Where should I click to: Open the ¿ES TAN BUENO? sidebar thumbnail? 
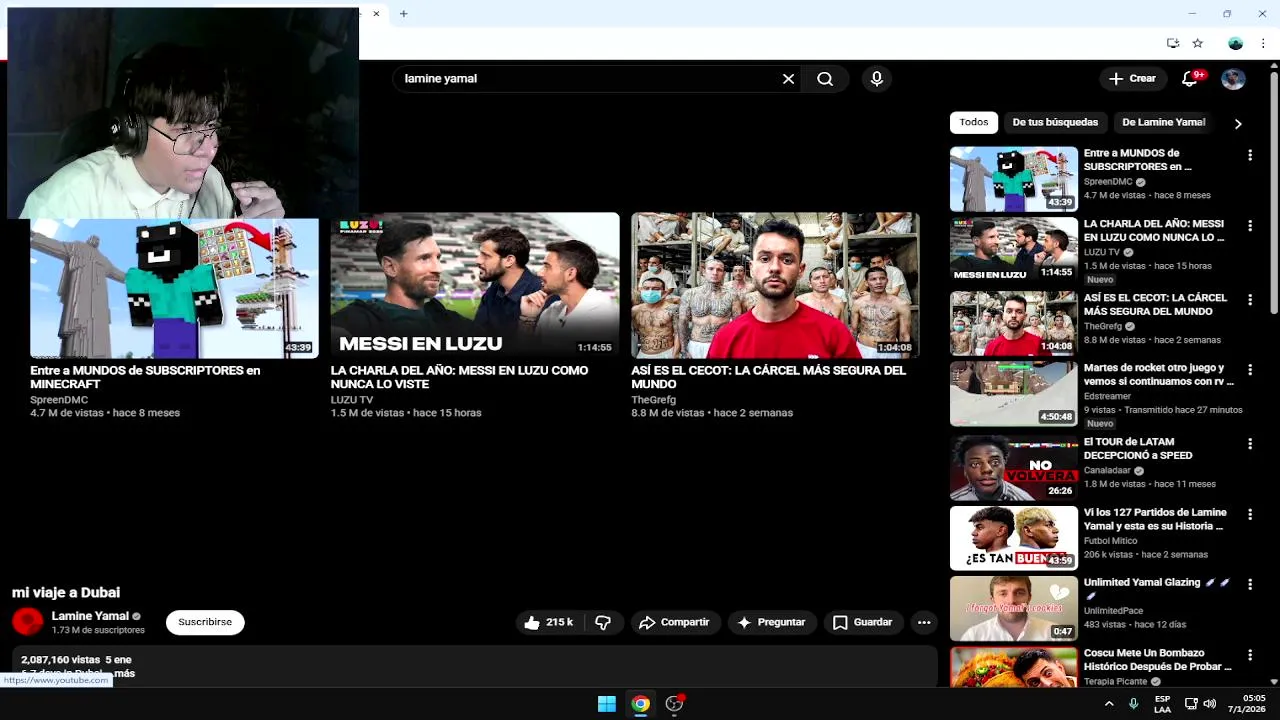pos(1014,538)
